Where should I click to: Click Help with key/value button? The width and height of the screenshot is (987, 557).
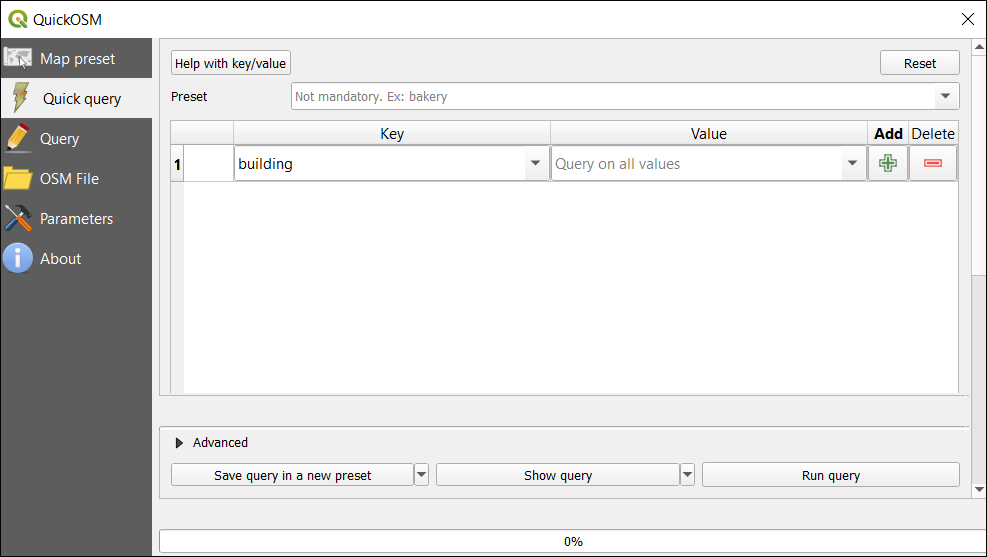click(x=231, y=63)
